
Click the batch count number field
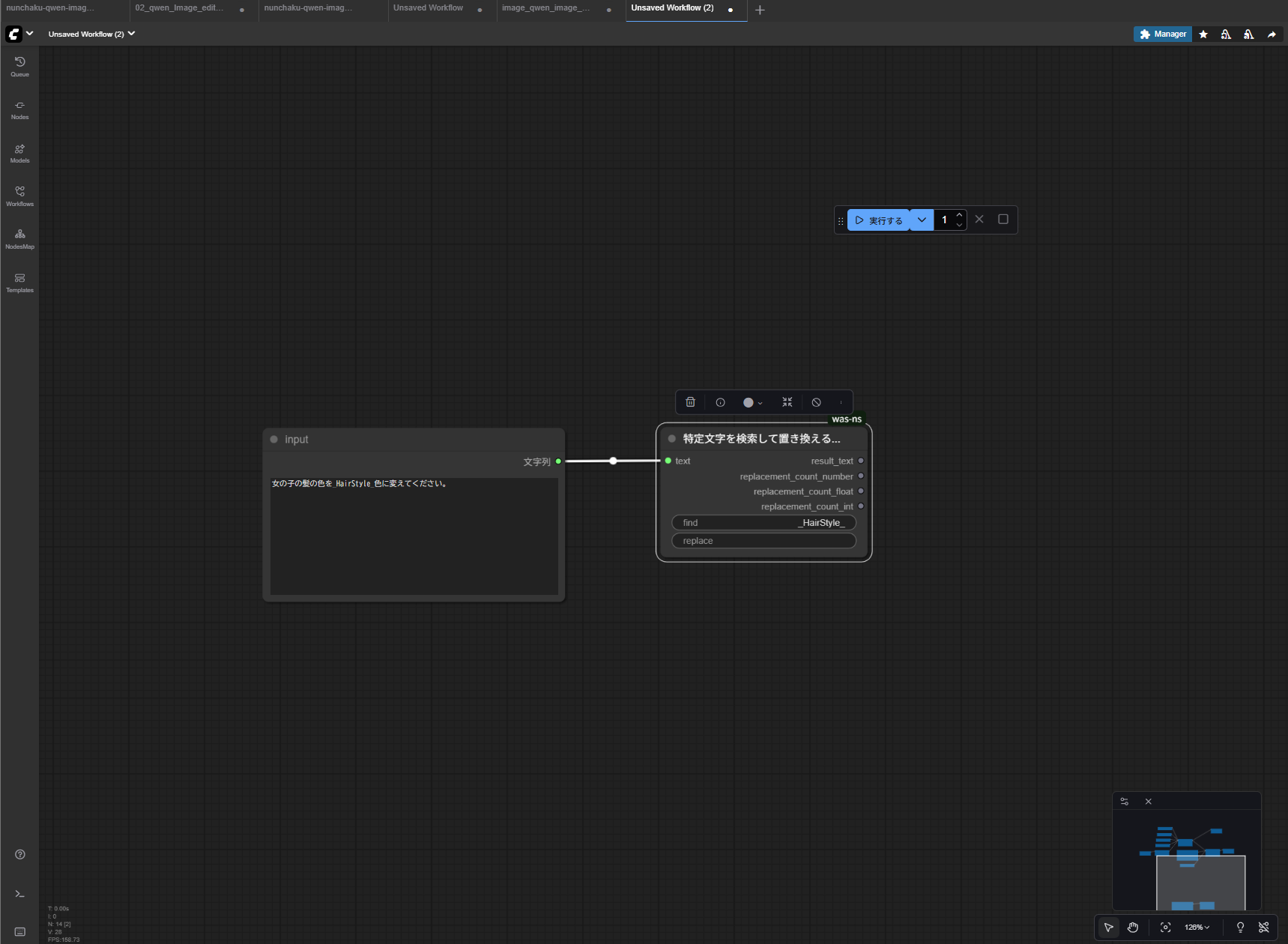(944, 220)
